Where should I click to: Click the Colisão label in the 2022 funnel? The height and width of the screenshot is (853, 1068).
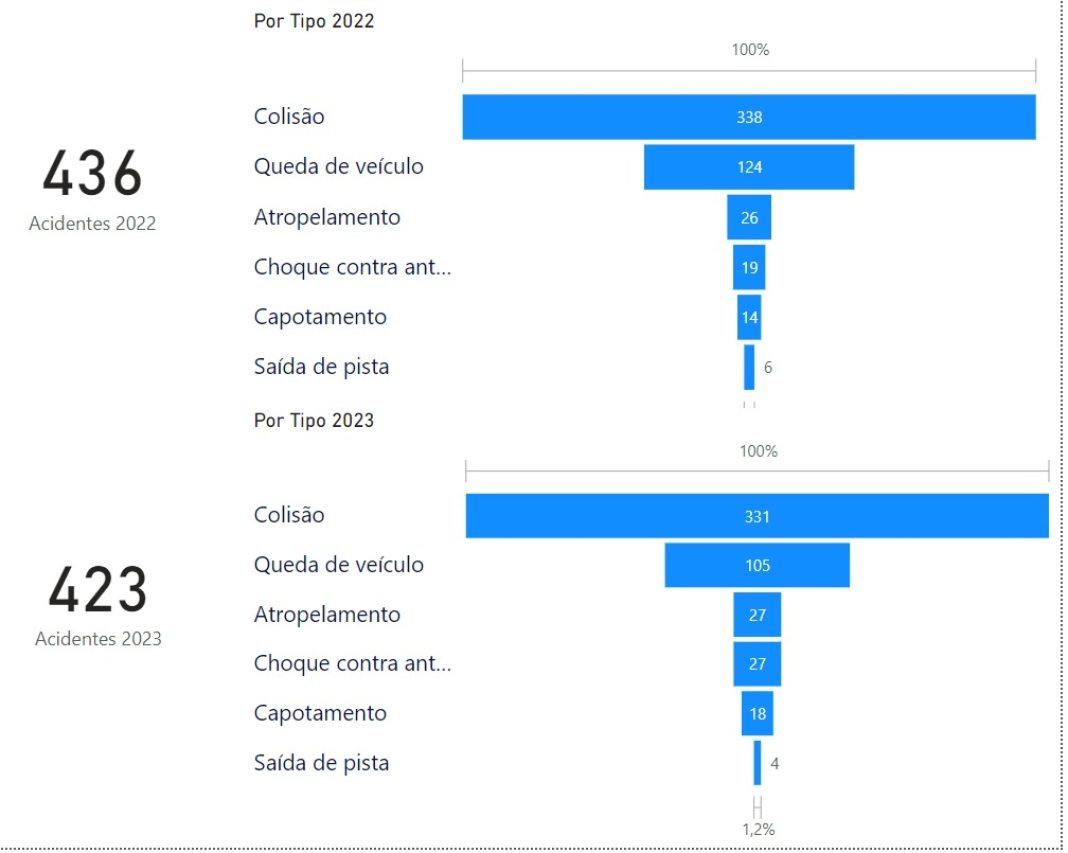click(x=289, y=116)
